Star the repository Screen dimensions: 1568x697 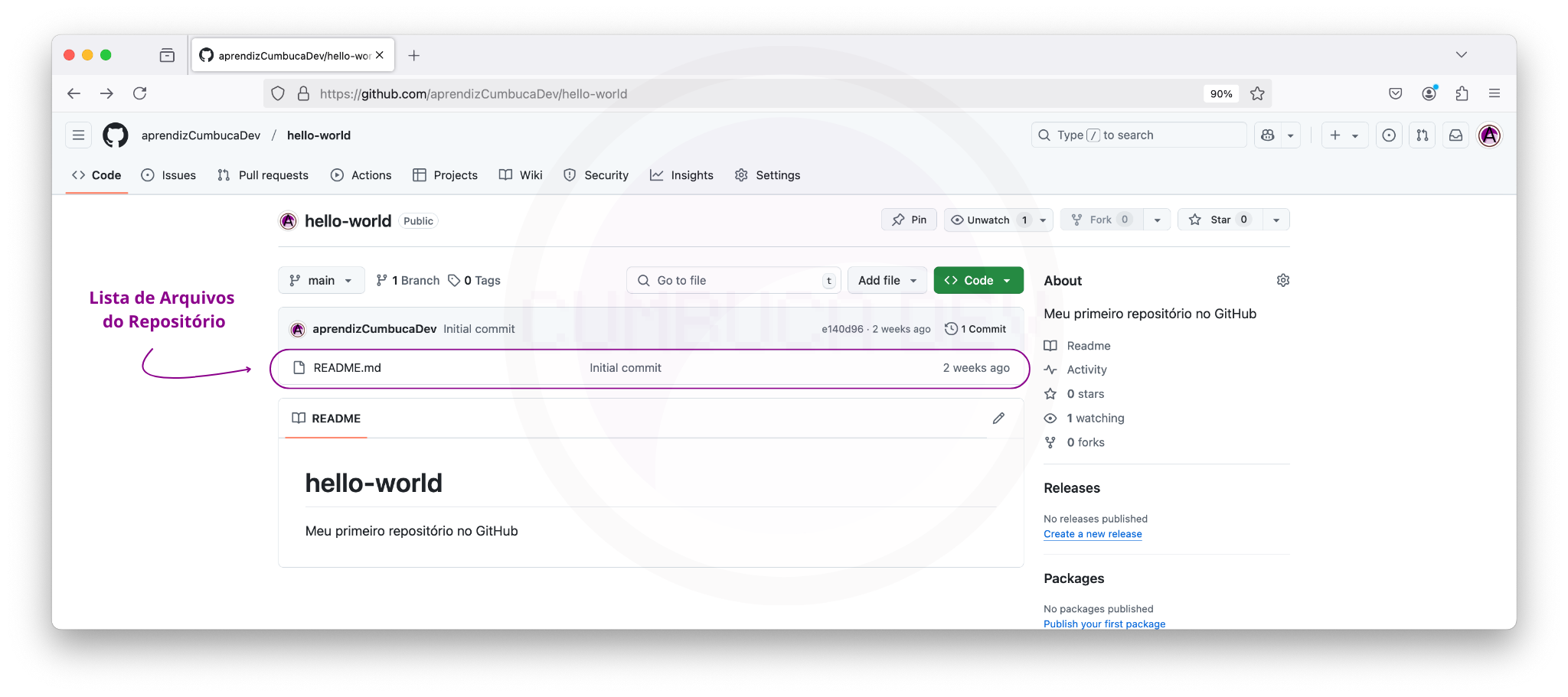point(1217,220)
